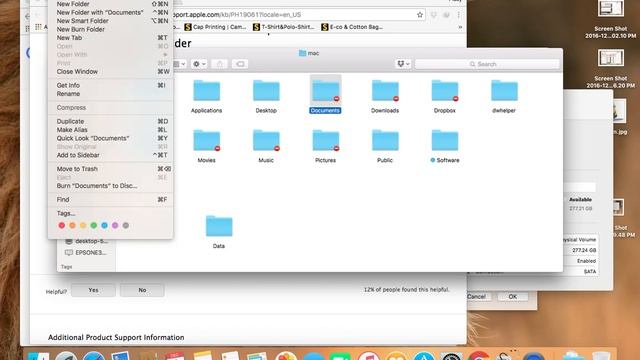
Task: Open the Chrome three-dot menu
Action: click(459, 15)
